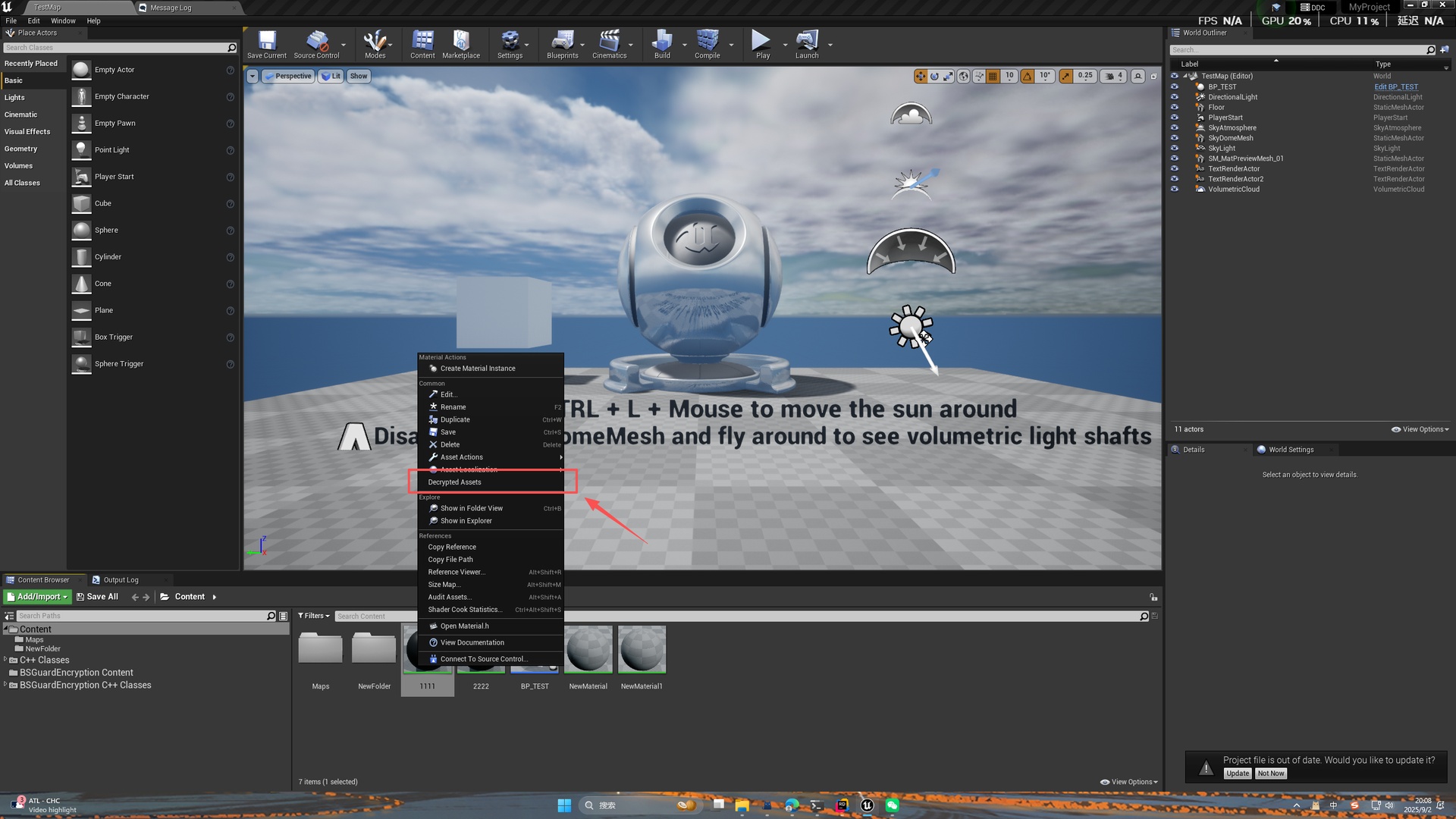This screenshot has width=1456, height=819.
Task: Click the Update button in notification
Action: [1237, 773]
